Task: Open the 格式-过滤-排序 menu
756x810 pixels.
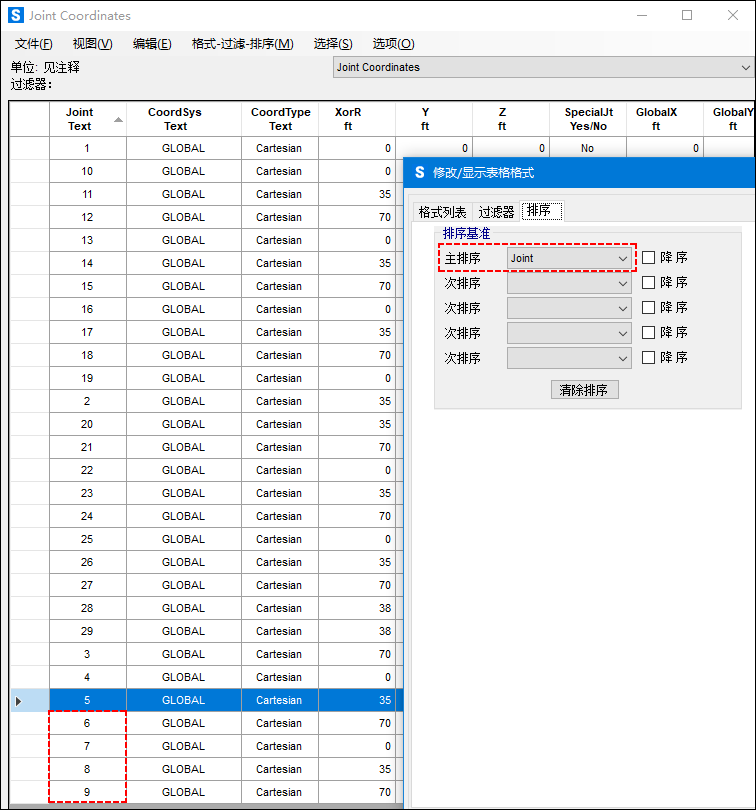Action: pos(242,44)
